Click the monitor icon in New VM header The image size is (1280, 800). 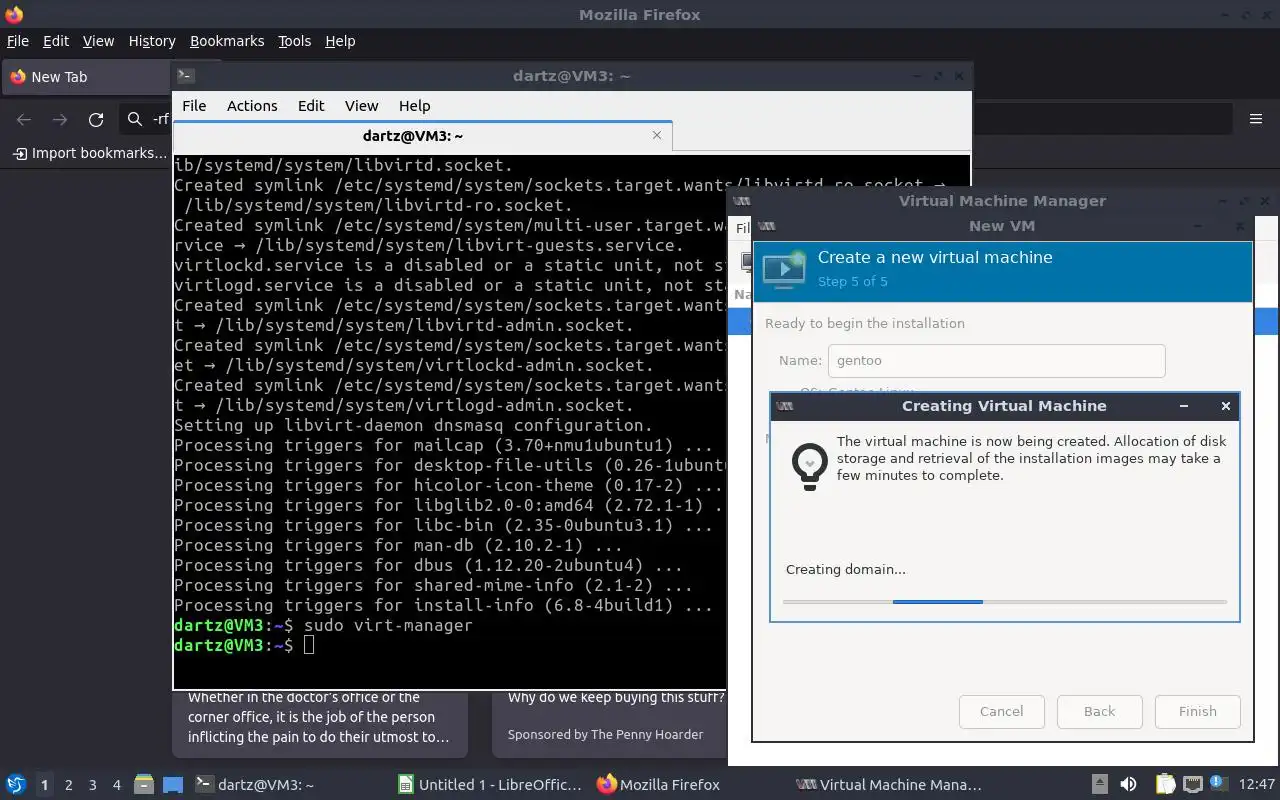(783, 270)
